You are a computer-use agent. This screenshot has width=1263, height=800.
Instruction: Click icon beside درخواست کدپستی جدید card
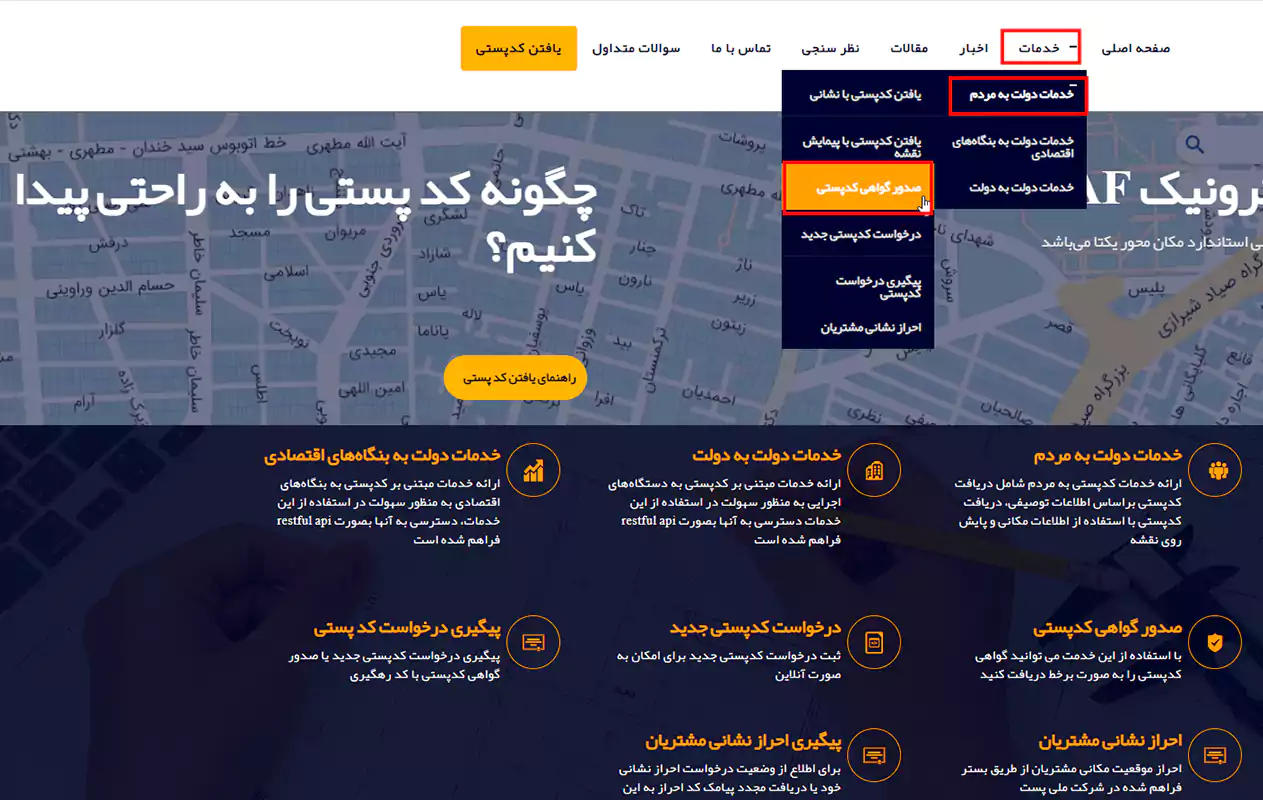[874, 643]
